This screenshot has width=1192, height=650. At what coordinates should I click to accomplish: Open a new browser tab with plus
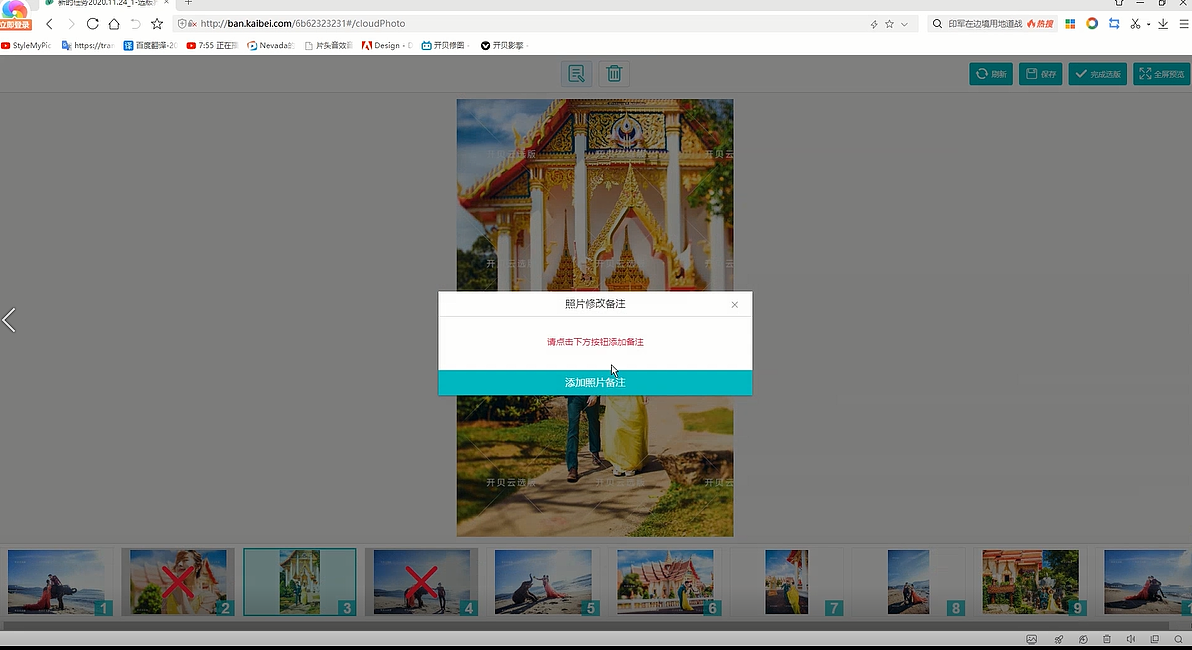tap(189, 3)
